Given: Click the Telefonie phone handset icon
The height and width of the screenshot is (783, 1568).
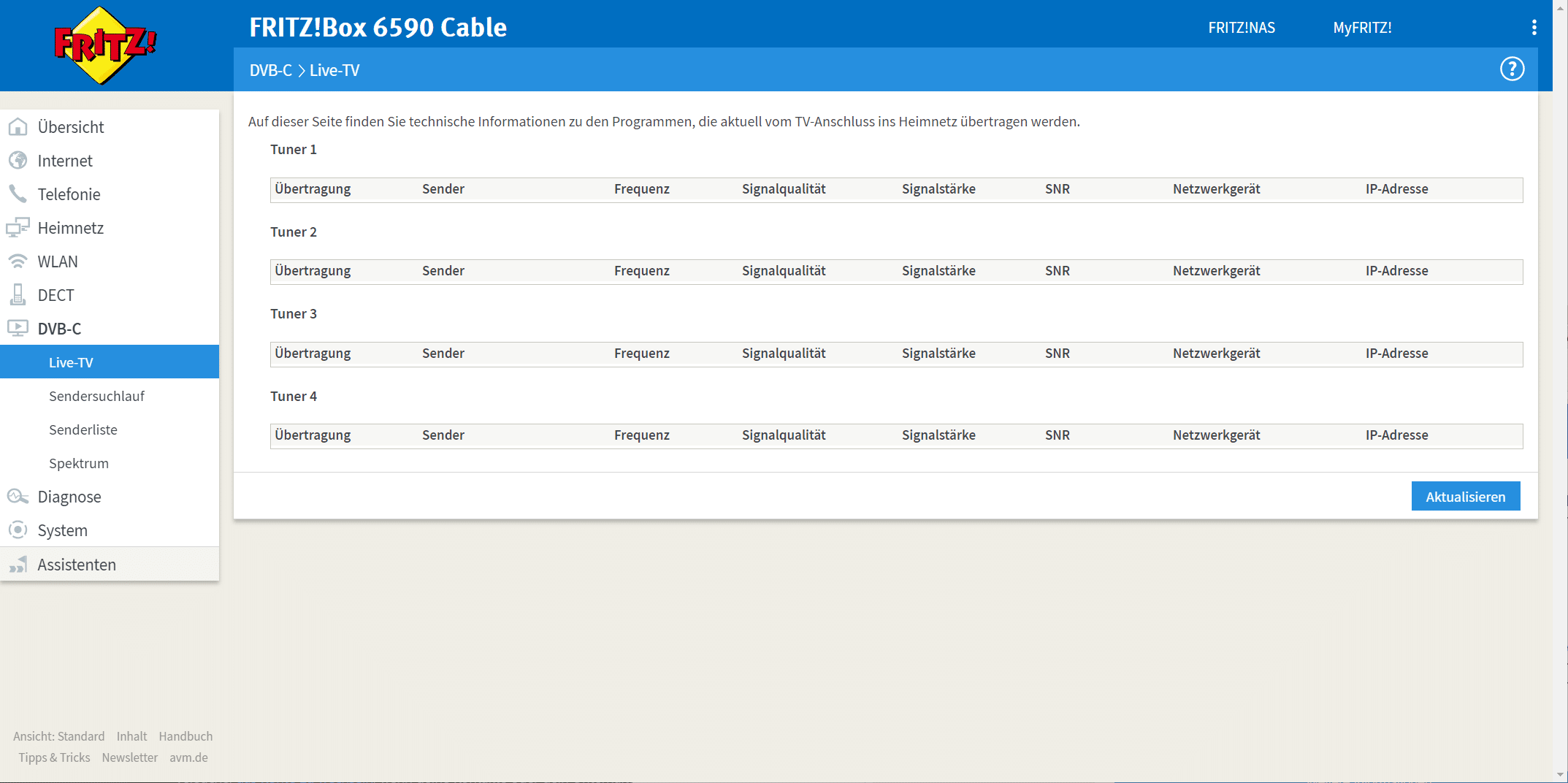Looking at the screenshot, I should pos(18,194).
